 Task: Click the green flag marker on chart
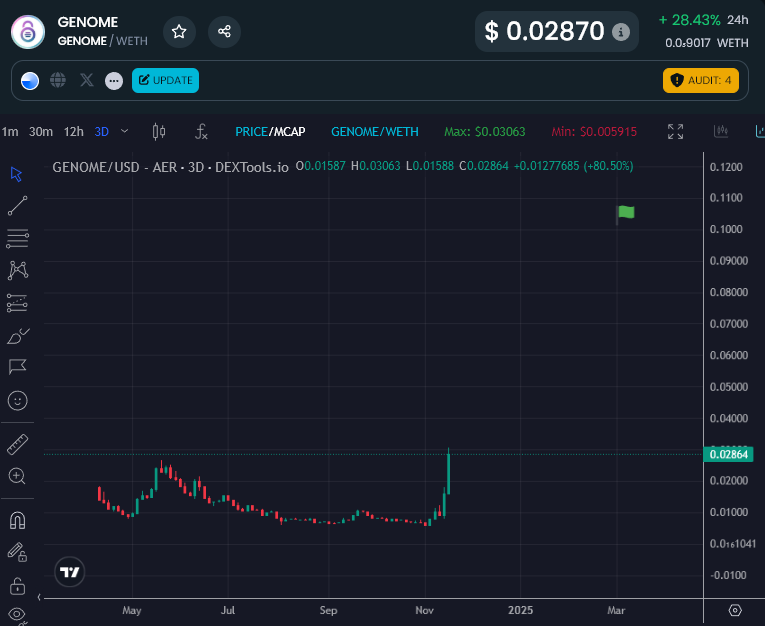tap(626, 212)
